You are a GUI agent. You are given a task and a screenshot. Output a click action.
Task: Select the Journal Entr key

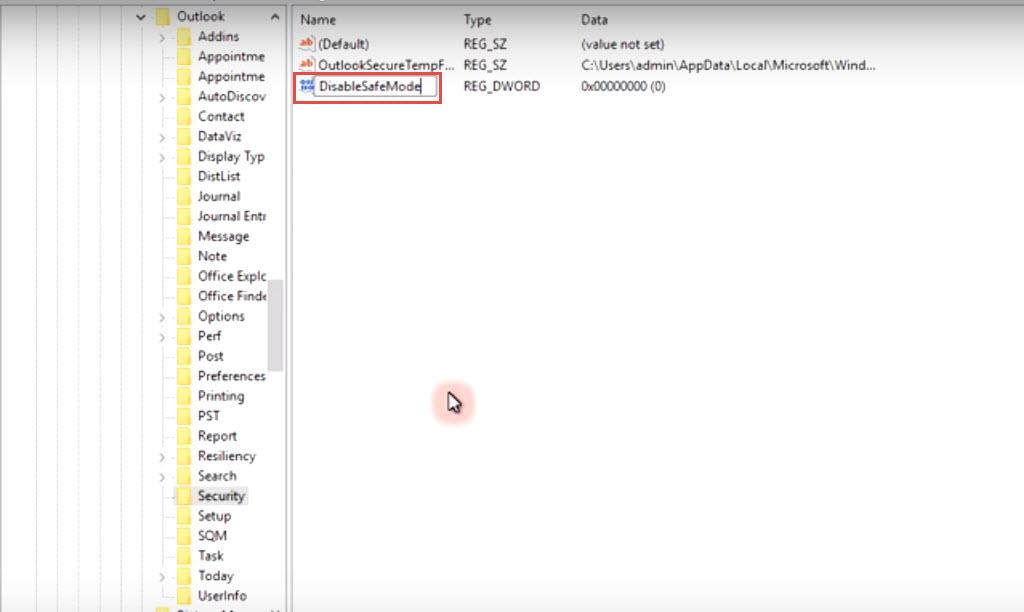point(232,216)
